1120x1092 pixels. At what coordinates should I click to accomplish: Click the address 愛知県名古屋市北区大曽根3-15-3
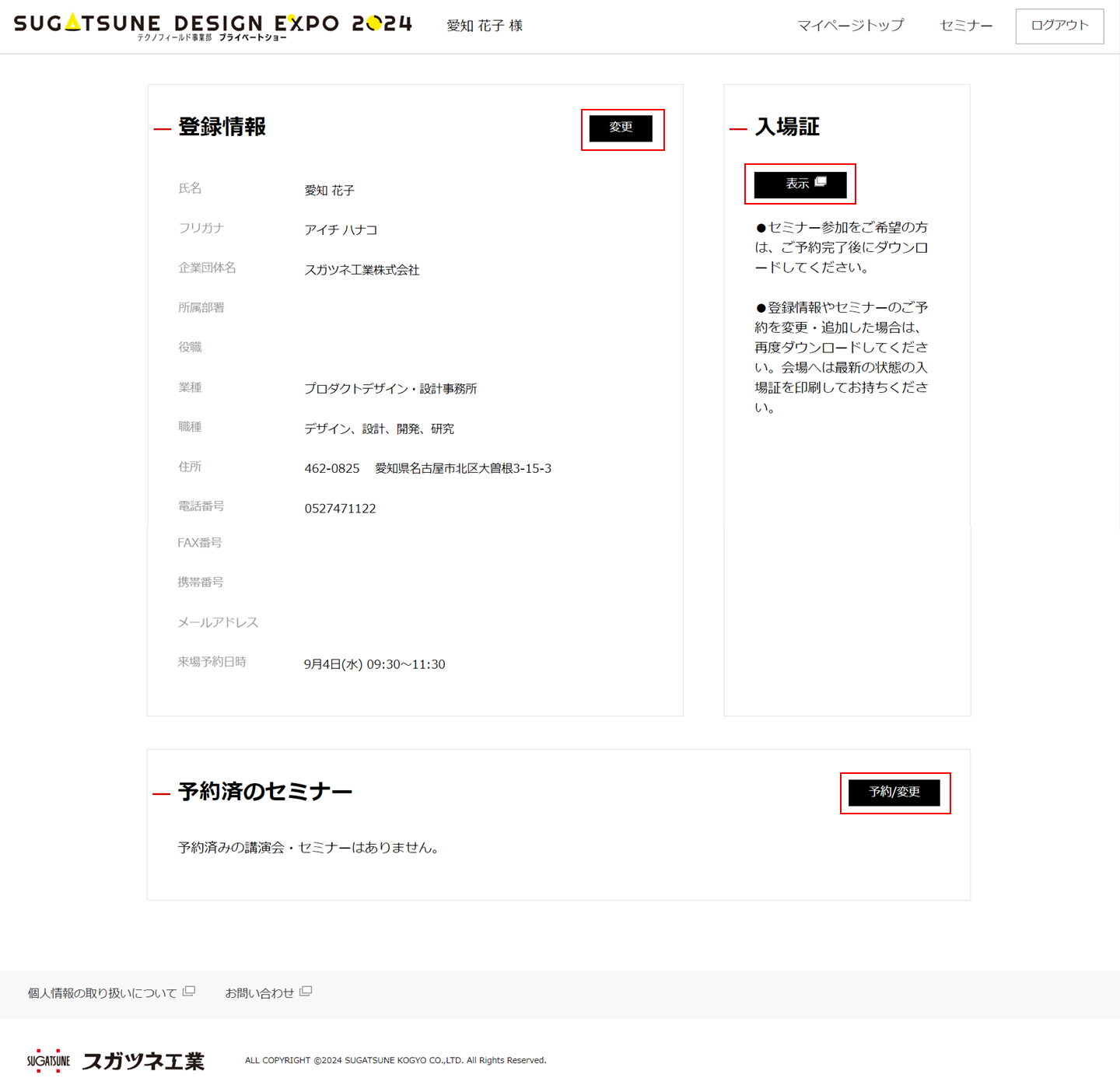(464, 469)
